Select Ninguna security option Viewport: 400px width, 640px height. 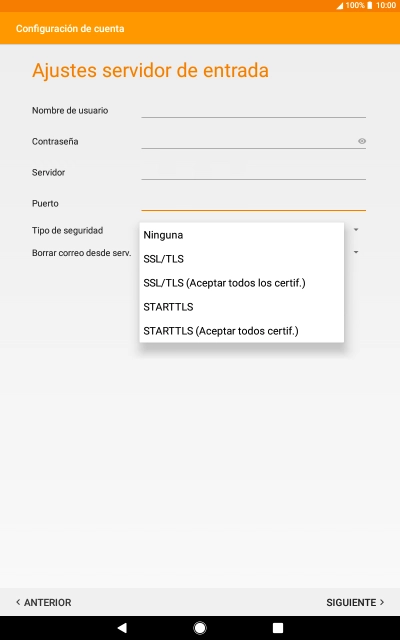pyautogui.click(x=242, y=235)
